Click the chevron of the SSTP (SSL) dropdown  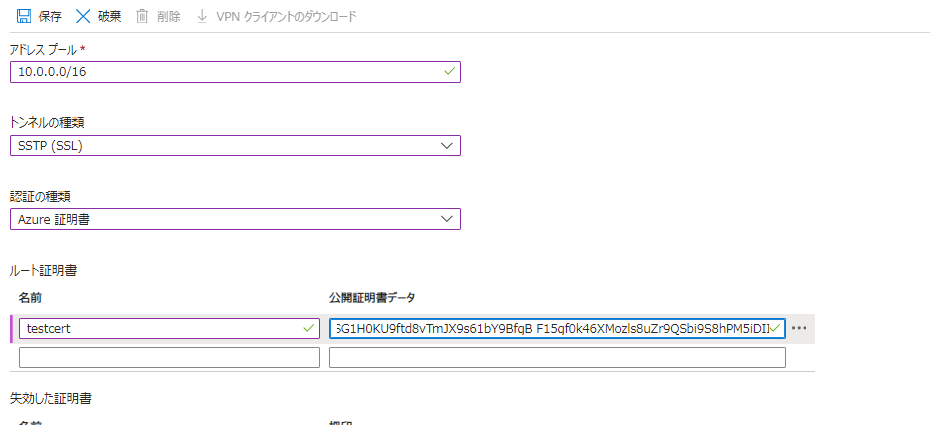click(x=447, y=146)
